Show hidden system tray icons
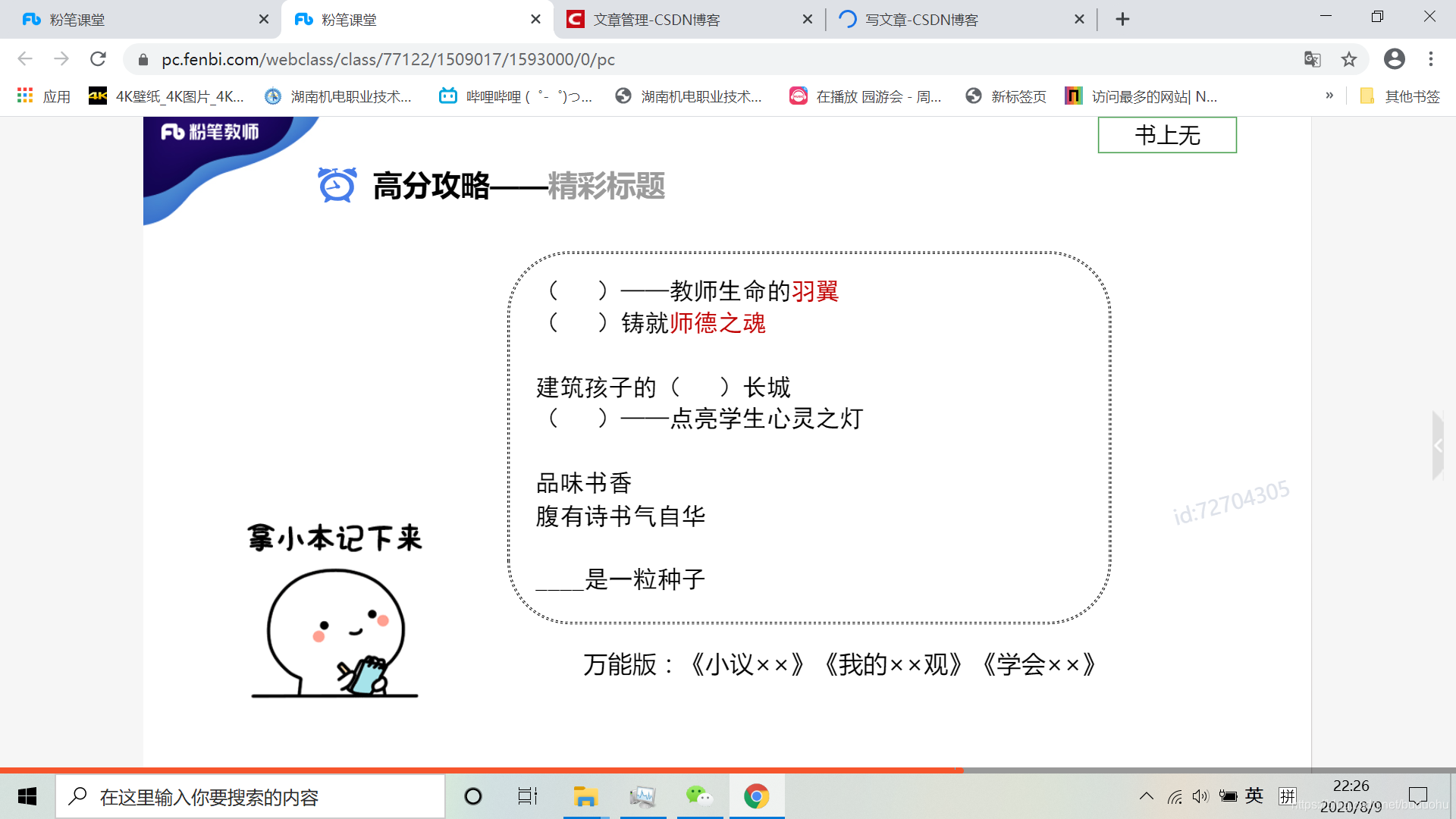This screenshot has width=1456, height=819. [1147, 796]
